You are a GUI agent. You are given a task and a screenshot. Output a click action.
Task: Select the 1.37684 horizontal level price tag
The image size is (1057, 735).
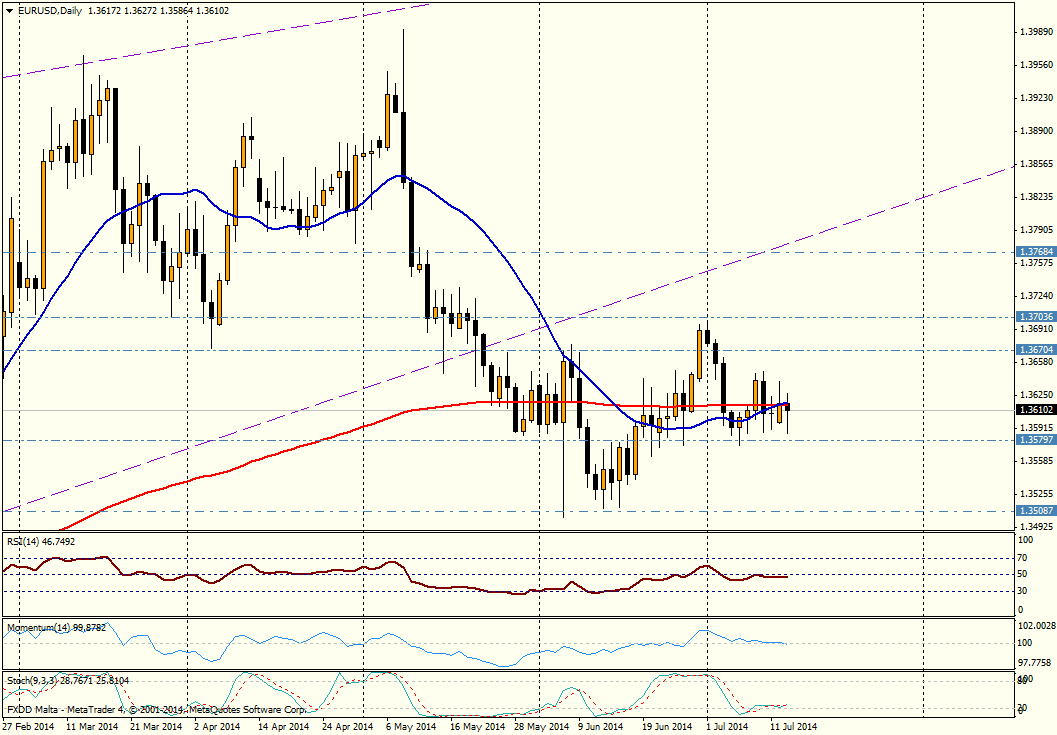coord(1034,252)
